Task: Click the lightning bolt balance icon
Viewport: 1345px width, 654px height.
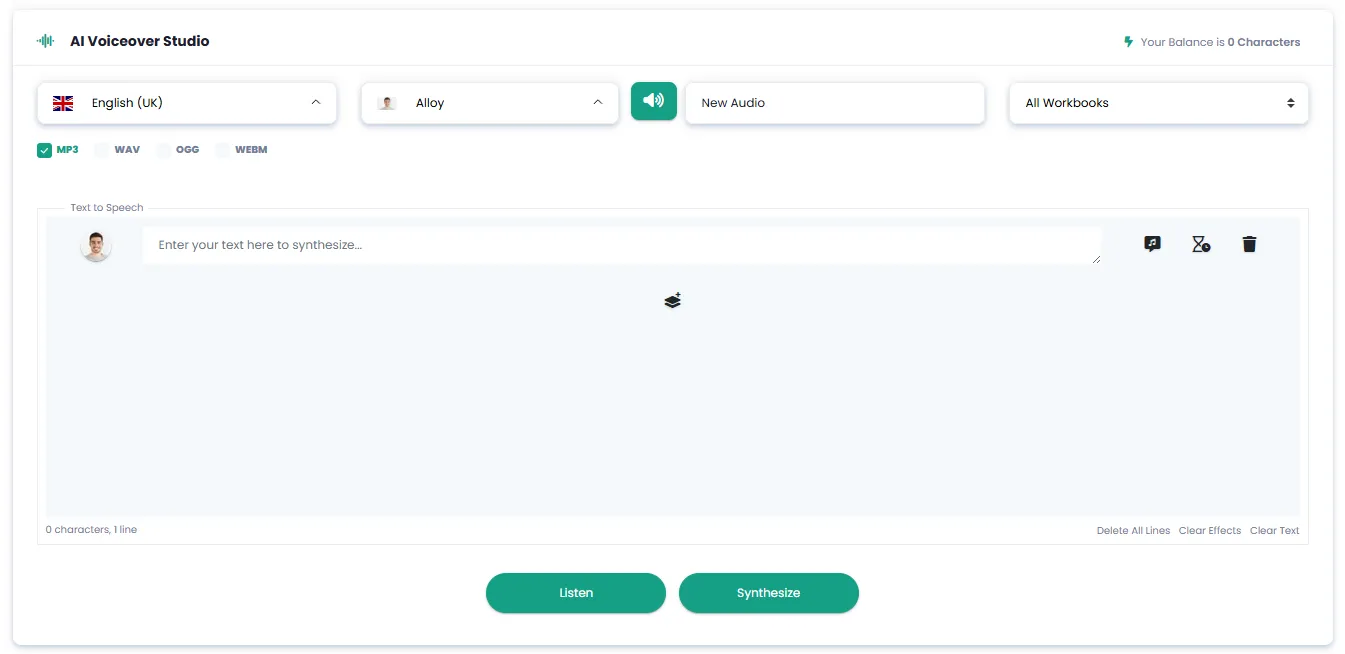Action: pyautogui.click(x=1128, y=42)
